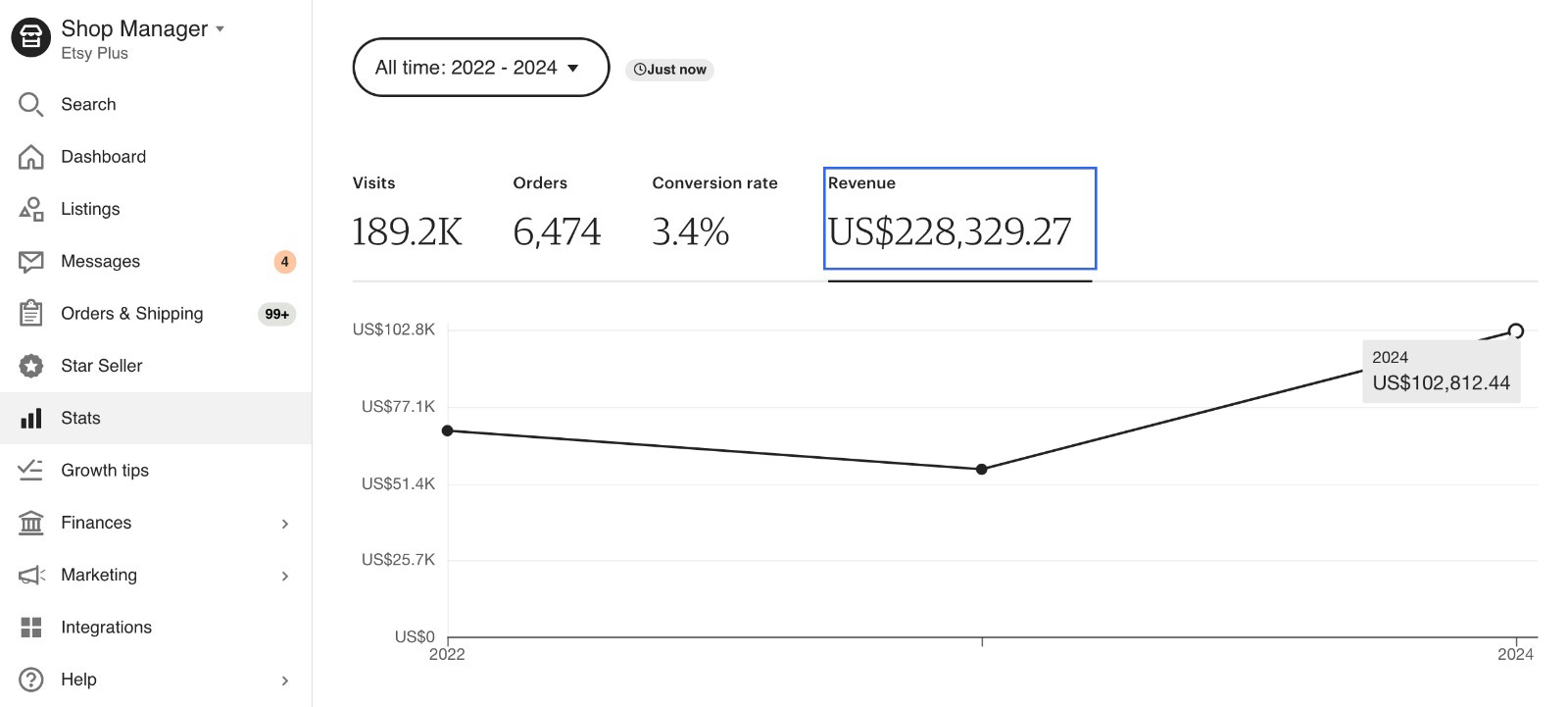This screenshot has width=1568, height=707.
Task: Click the US$51.4K axis label
Action: (x=398, y=484)
